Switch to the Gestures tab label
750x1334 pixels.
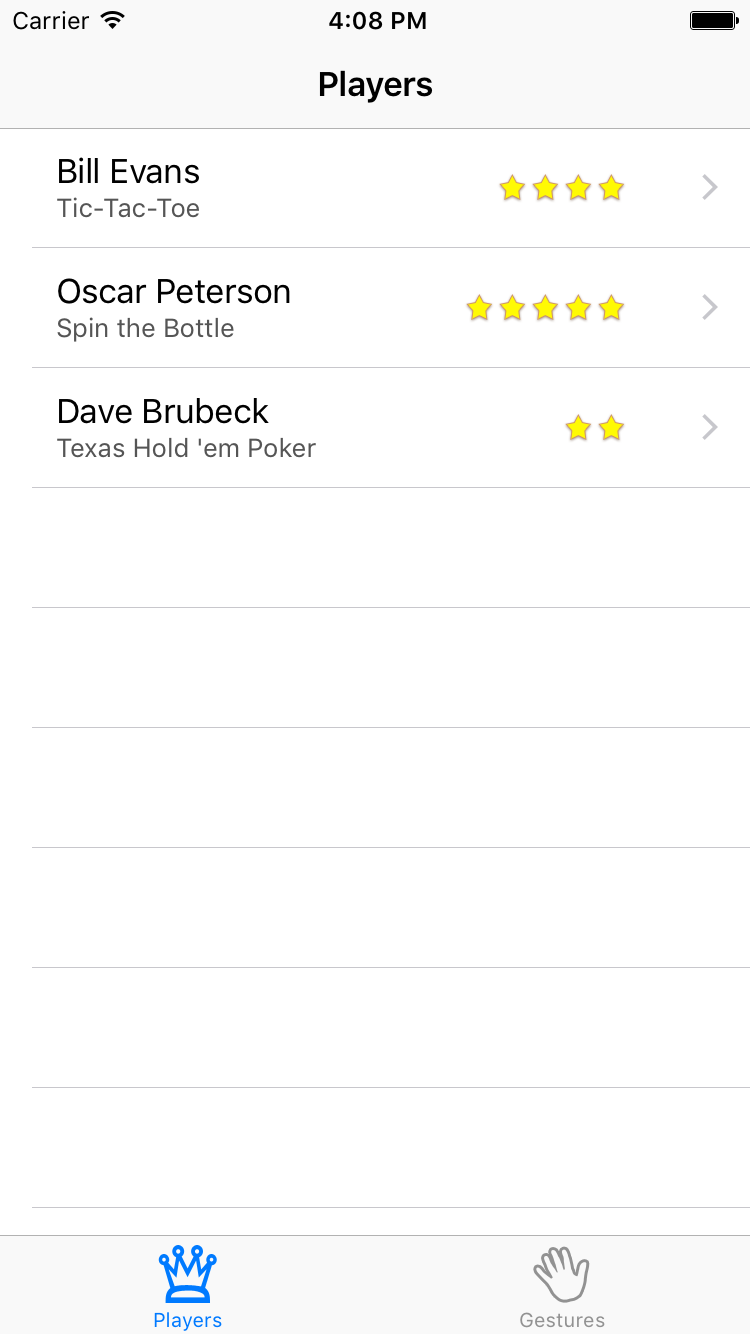562,1320
